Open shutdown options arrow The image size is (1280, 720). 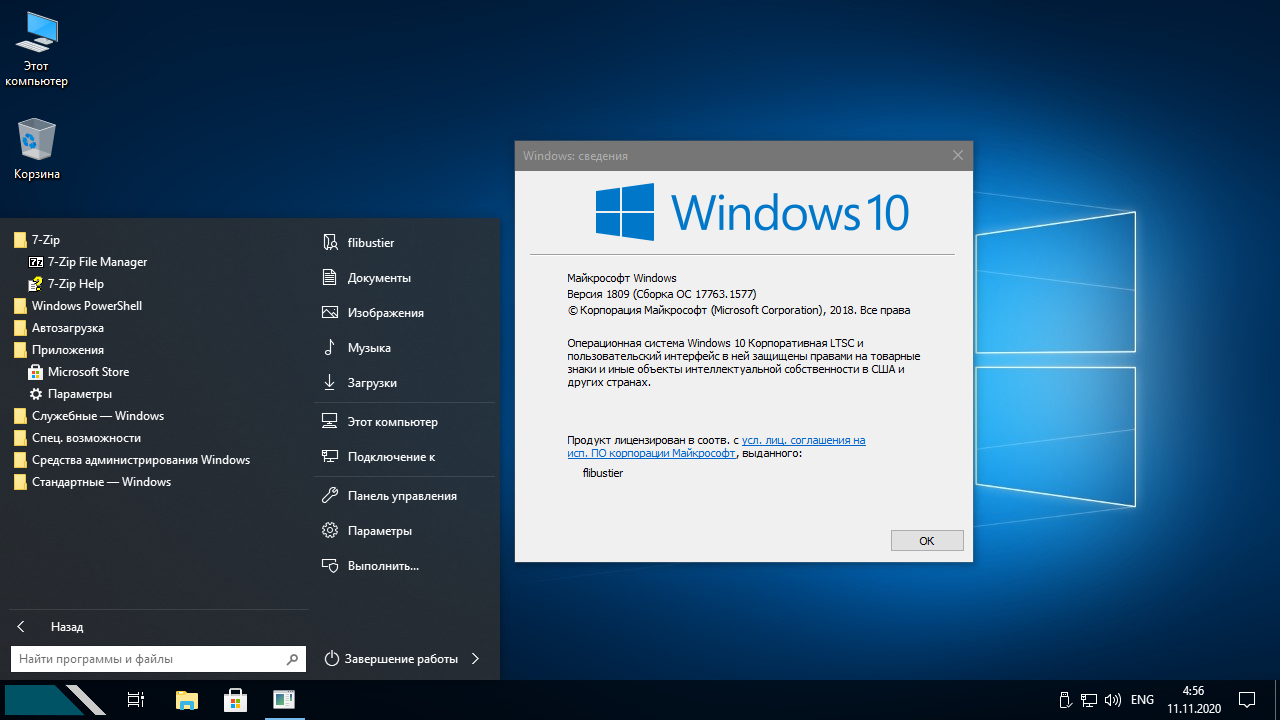pos(475,659)
